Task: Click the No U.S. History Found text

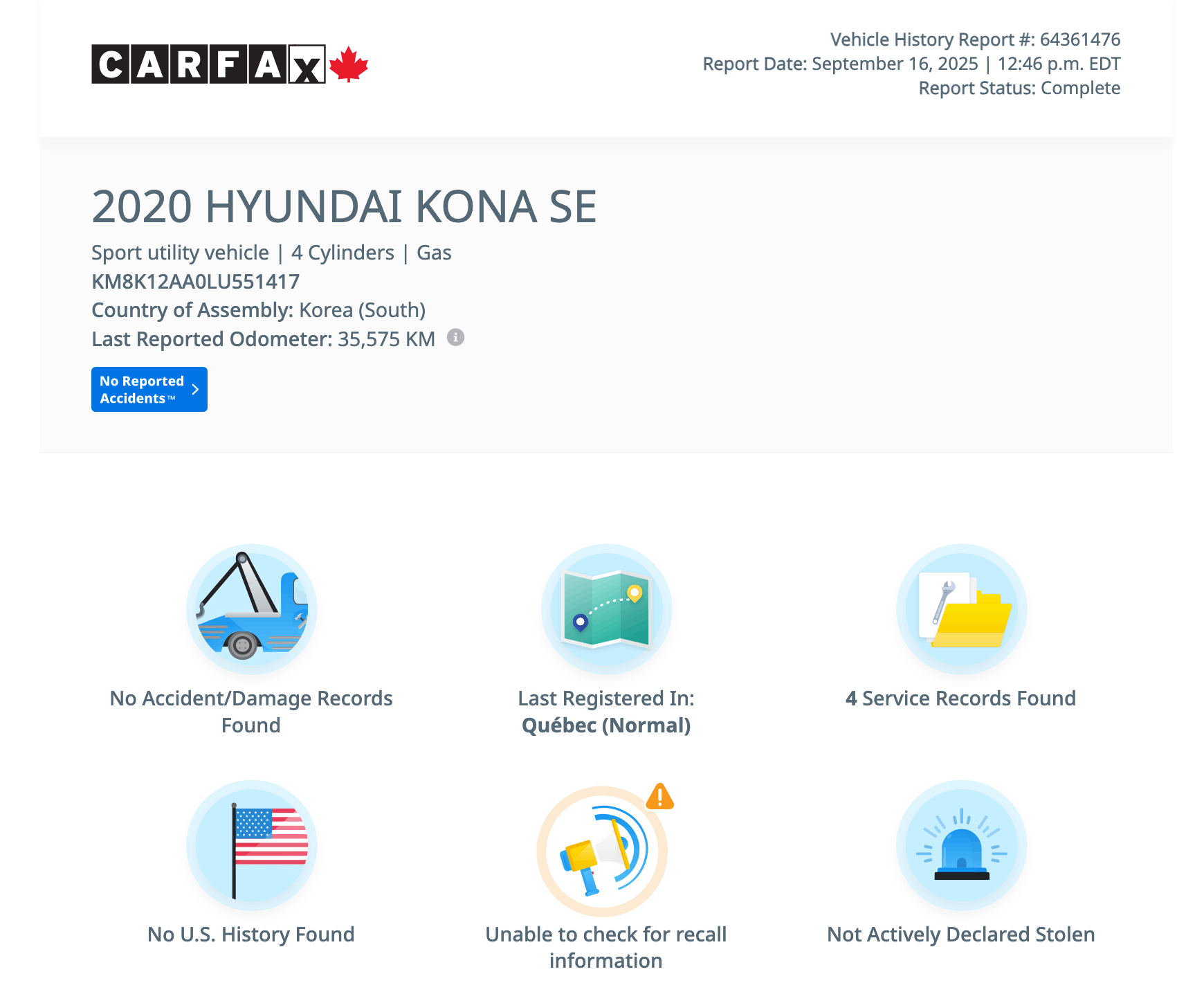Action: (251, 935)
